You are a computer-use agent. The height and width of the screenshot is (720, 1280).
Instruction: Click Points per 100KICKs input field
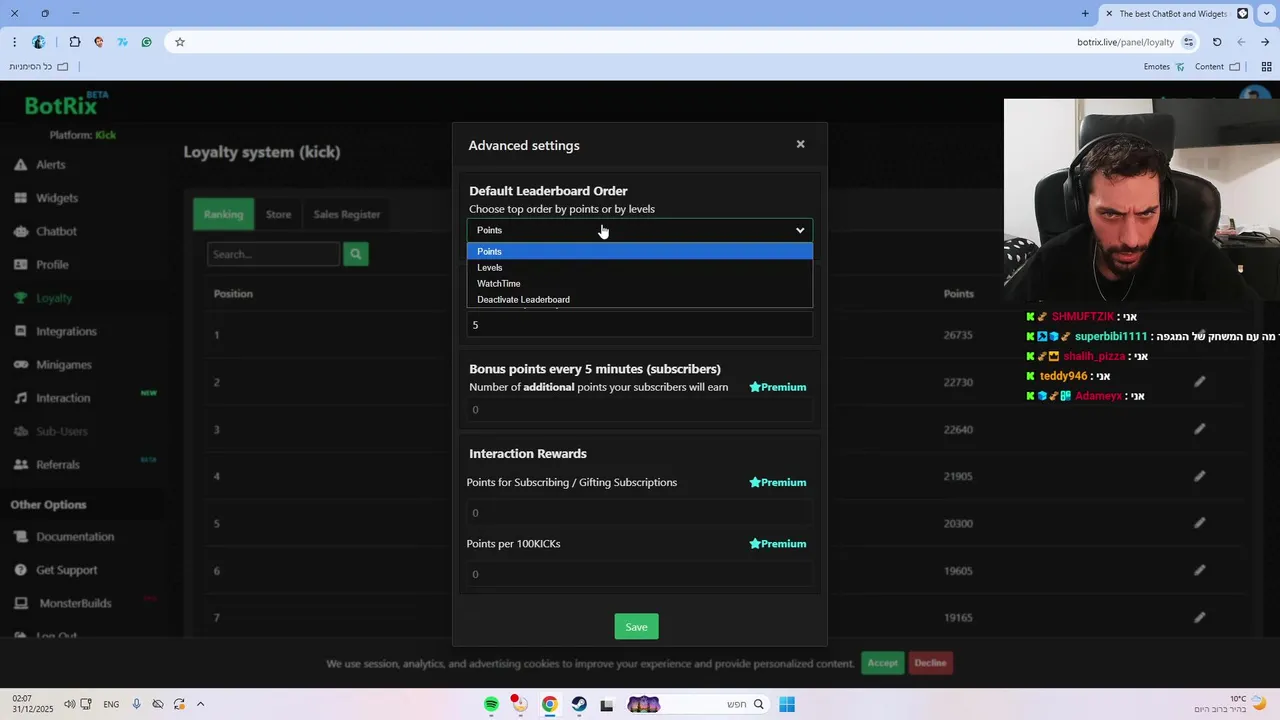tap(640, 574)
